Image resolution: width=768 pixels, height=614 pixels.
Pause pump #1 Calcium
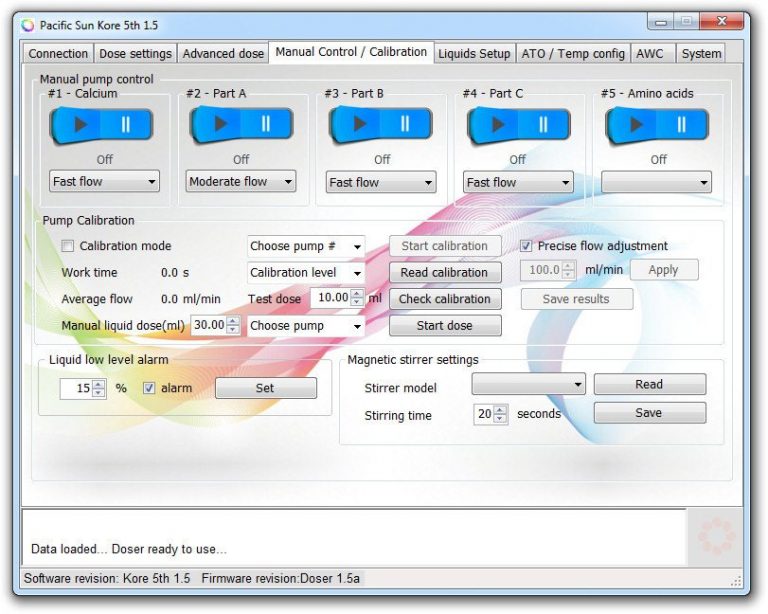[127, 124]
